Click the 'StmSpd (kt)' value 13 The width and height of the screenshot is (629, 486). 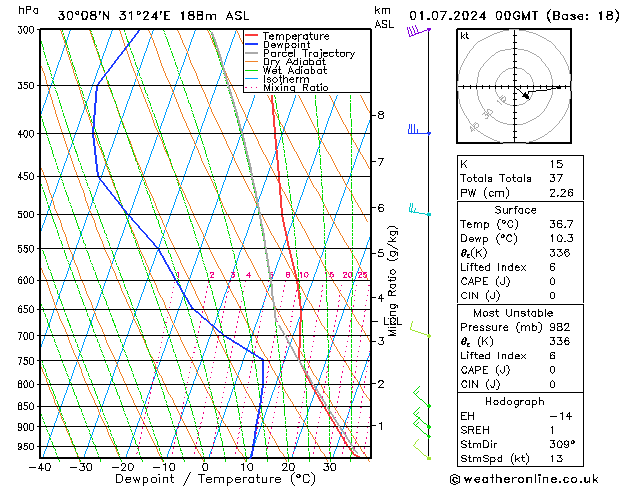(556, 459)
